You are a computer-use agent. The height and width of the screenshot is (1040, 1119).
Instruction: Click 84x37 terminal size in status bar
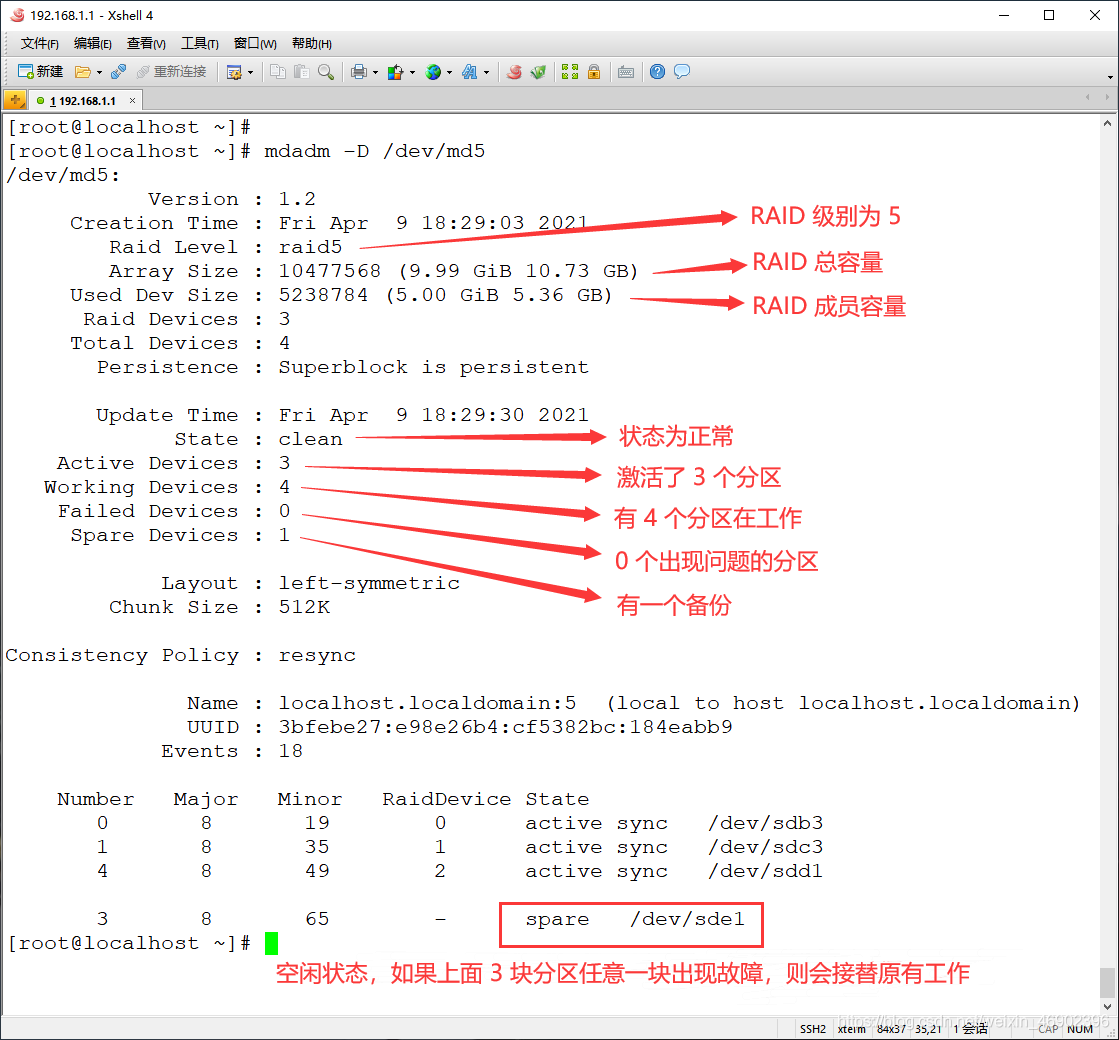pyautogui.click(x=891, y=1029)
